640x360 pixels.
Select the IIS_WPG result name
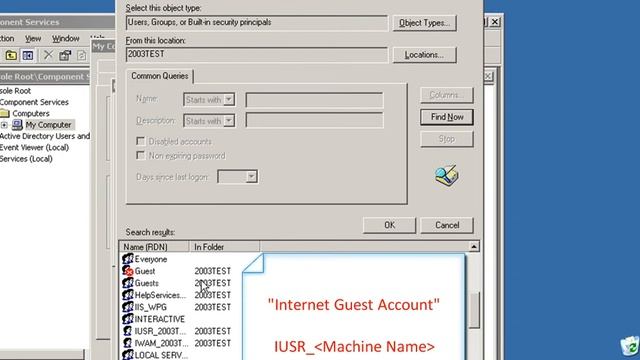click(x=151, y=307)
